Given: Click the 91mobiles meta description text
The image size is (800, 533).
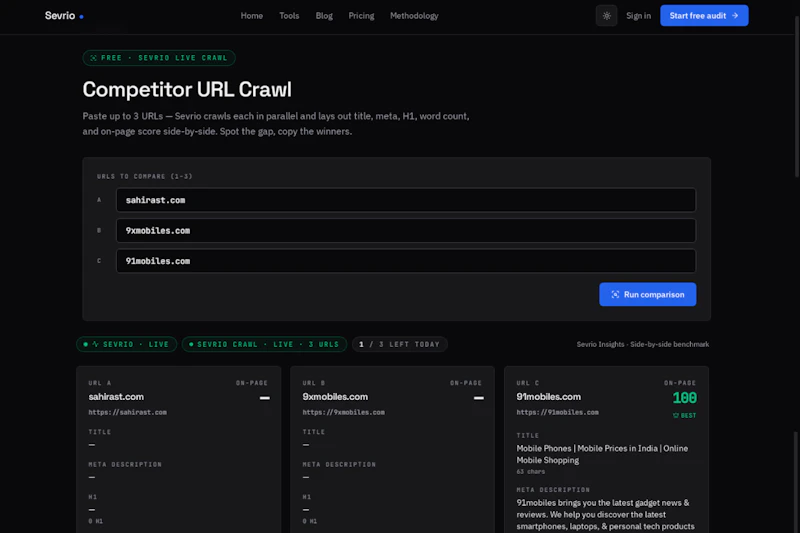Looking at the screenshot, I should [x=606, y=515].
